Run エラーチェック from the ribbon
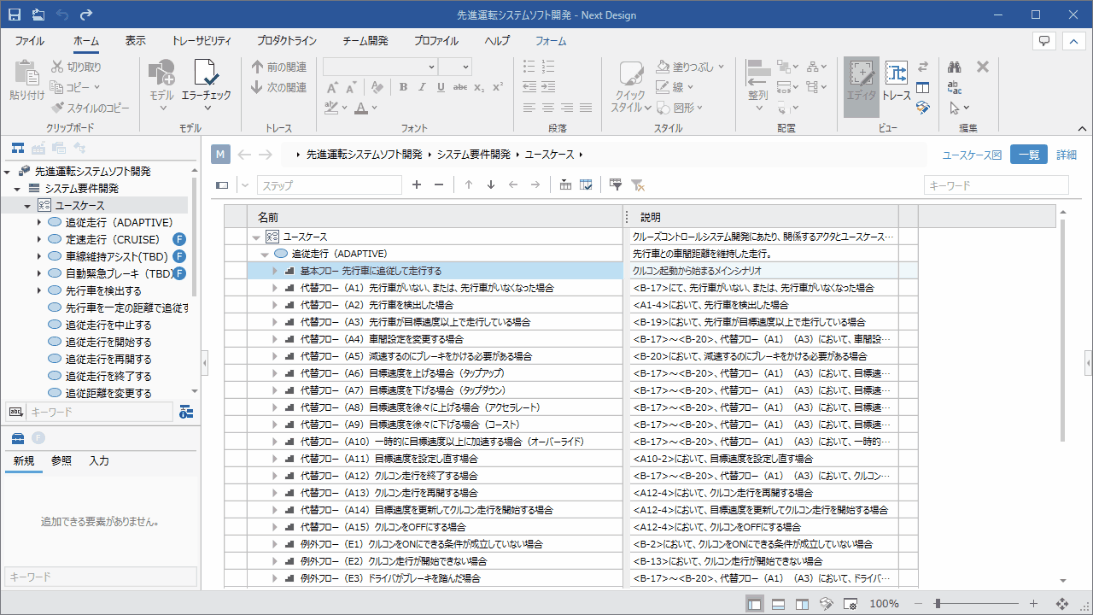Viewport: 1093px width, 615px height. [x=206, y=84]
